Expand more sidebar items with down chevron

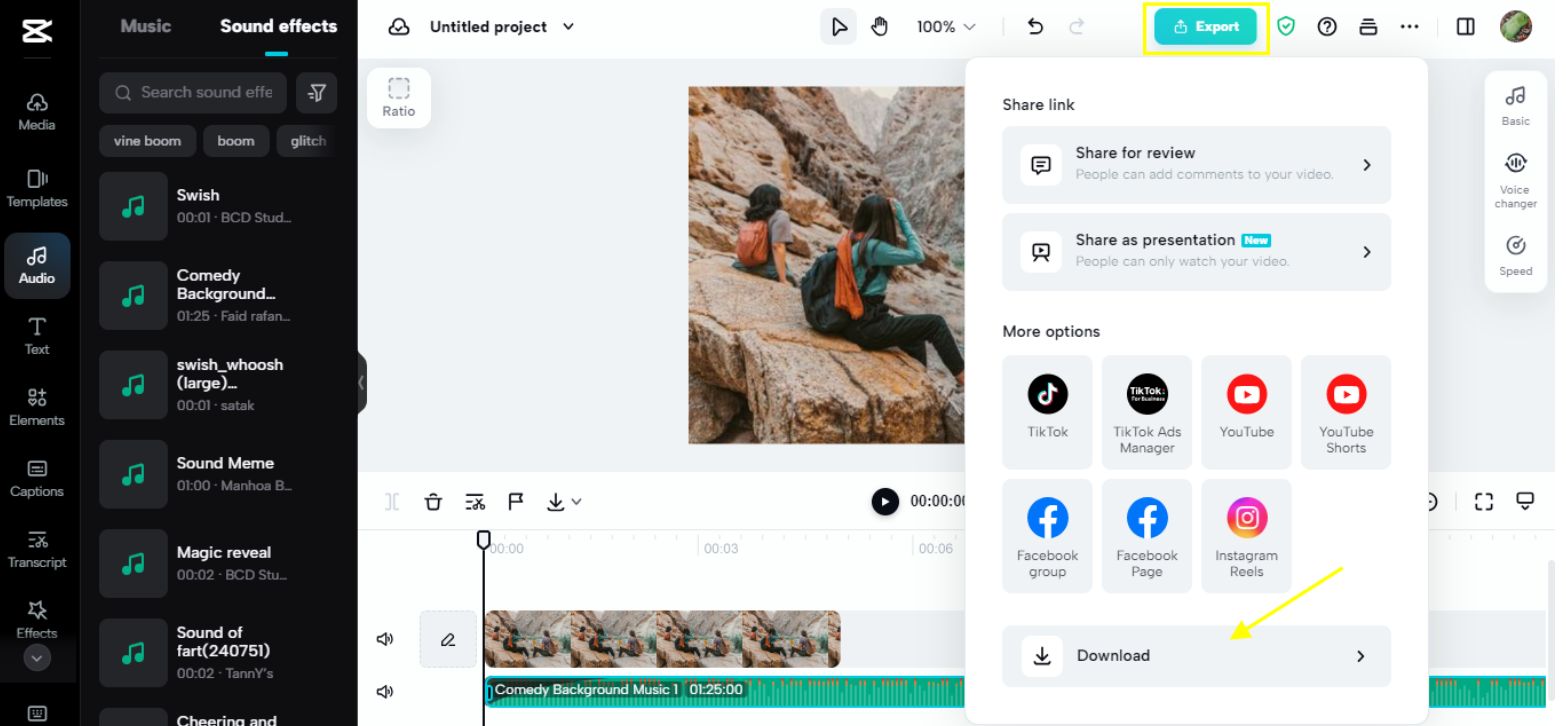click(x=37, y=658)
